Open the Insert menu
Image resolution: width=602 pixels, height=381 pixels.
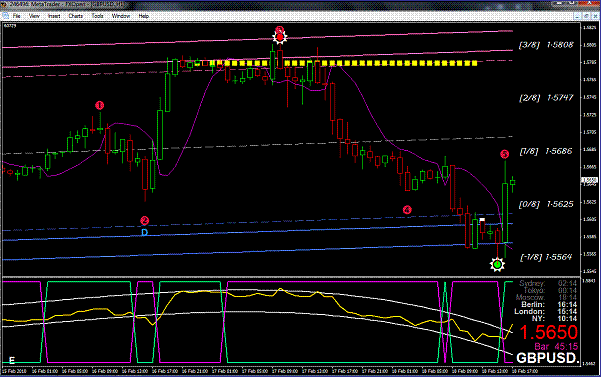click(54, 16)
